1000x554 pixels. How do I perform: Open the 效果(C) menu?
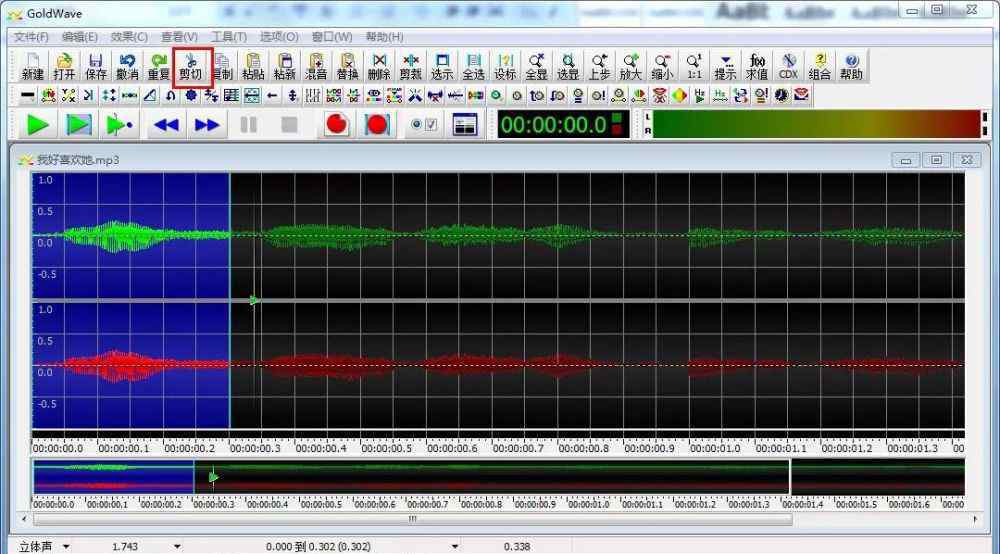point(129,37)
